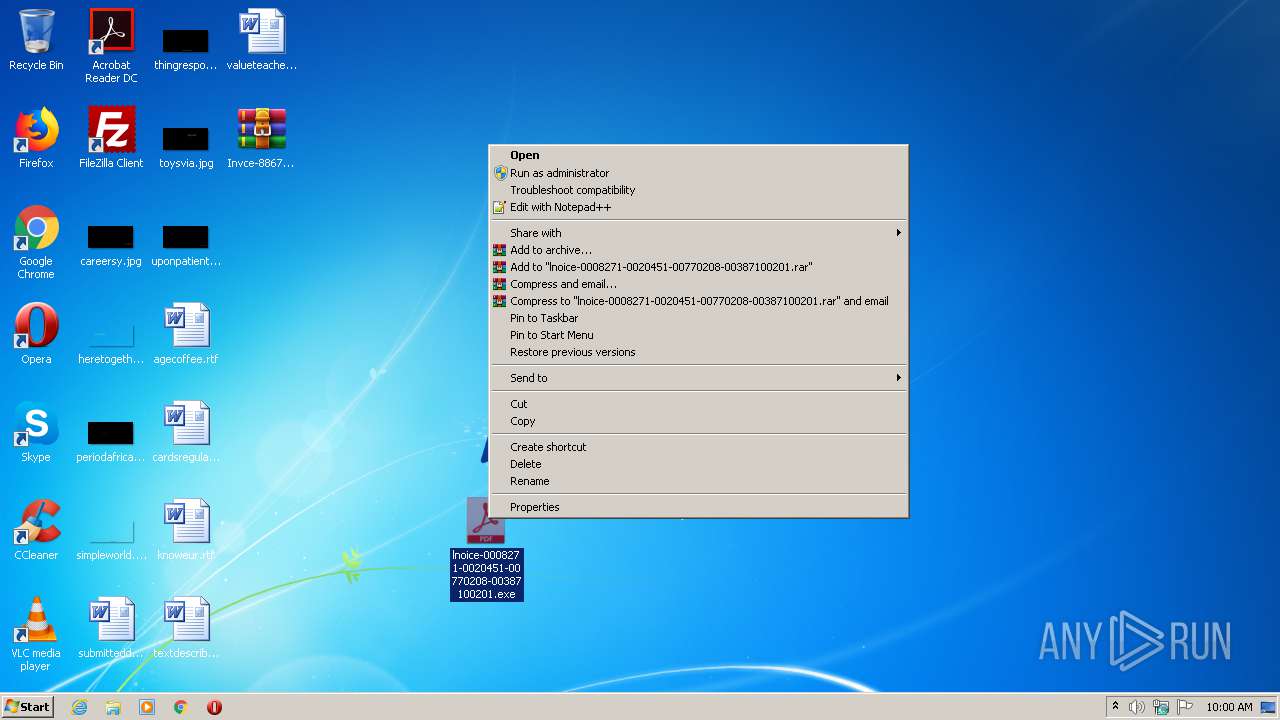Open Google Chrome desktop shortcut
Viewport: 1280px width, 720px height.
[36, 242]
